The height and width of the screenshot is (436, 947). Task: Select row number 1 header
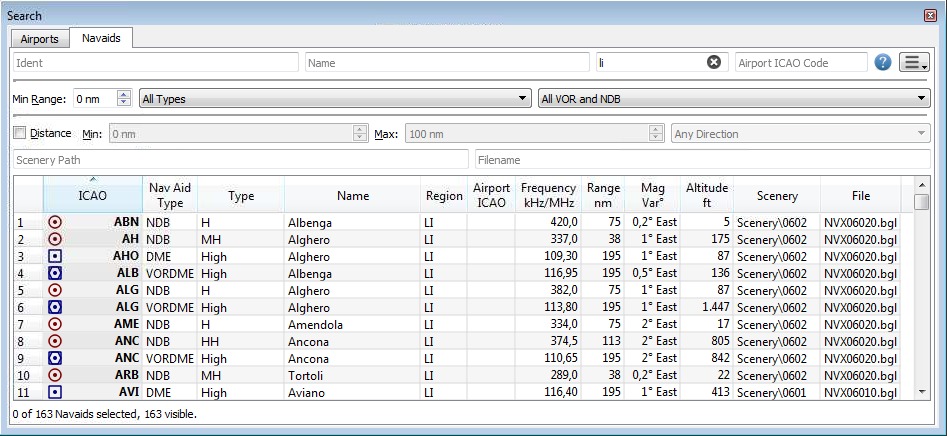coord(28,222)
